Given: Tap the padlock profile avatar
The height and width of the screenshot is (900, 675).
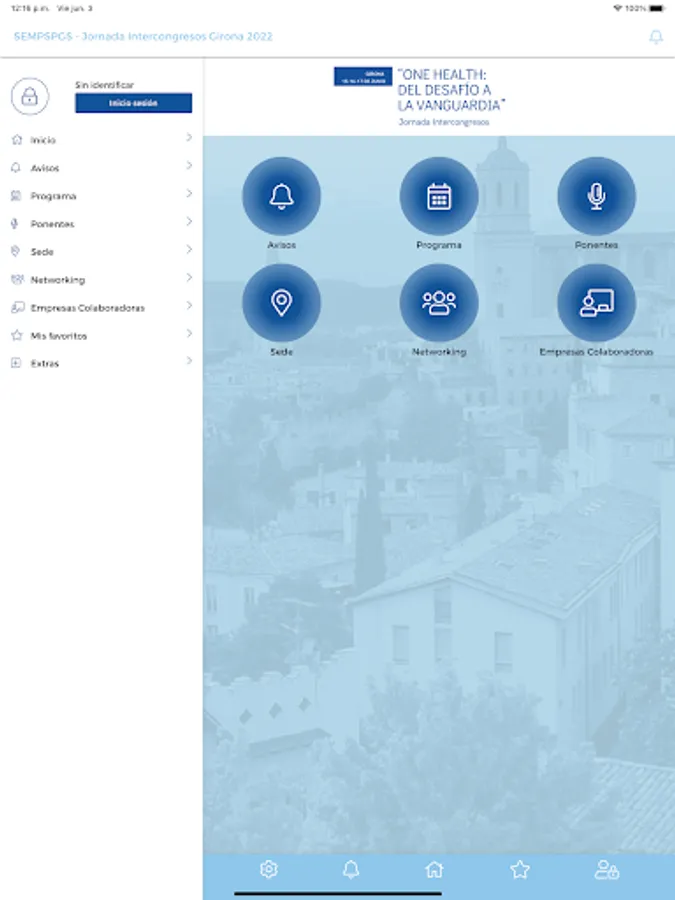Looking at the screenshot, I should pos(30,96).
